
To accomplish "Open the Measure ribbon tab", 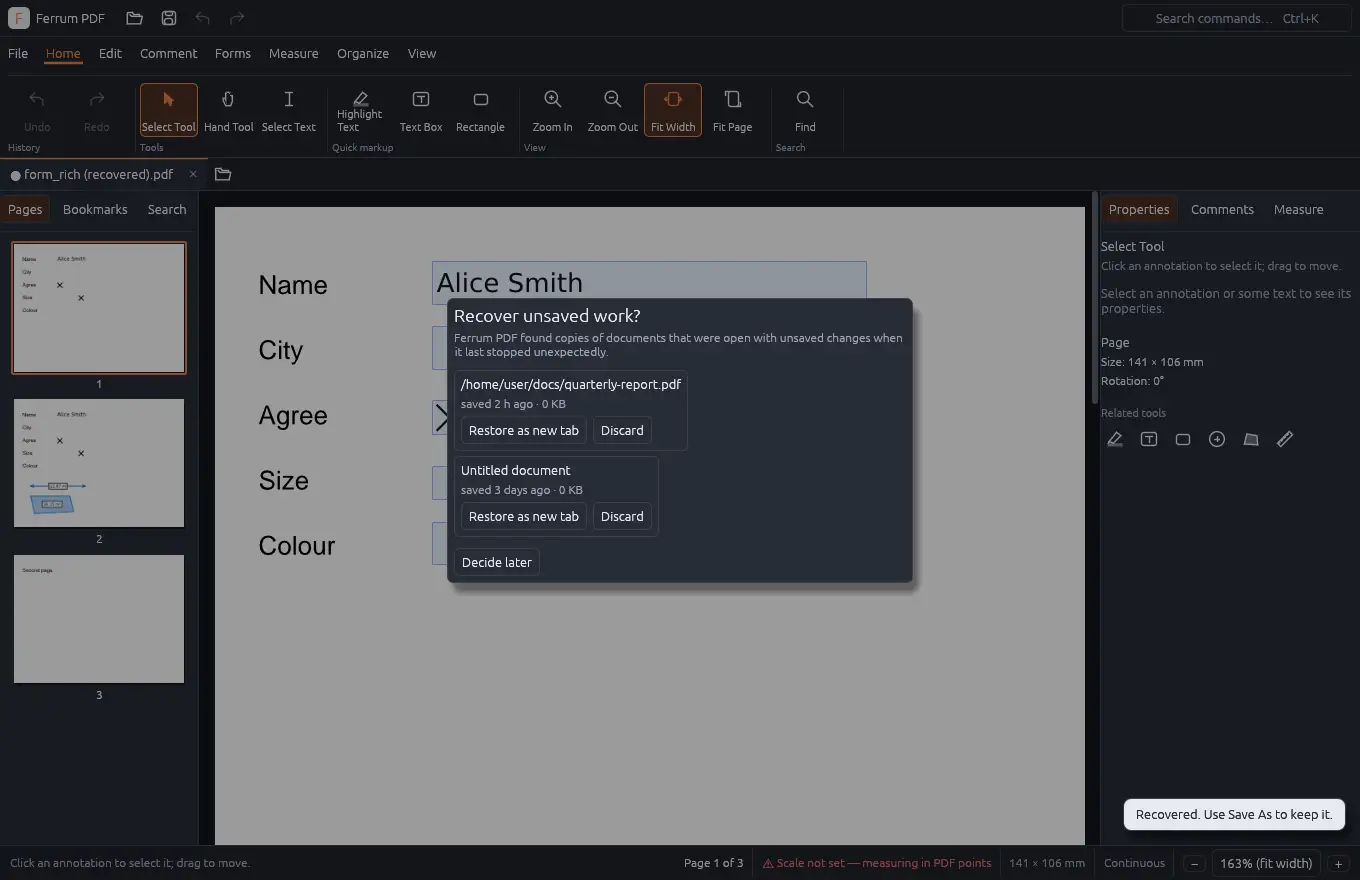I will pyautogui.click(x=294, y=53).
